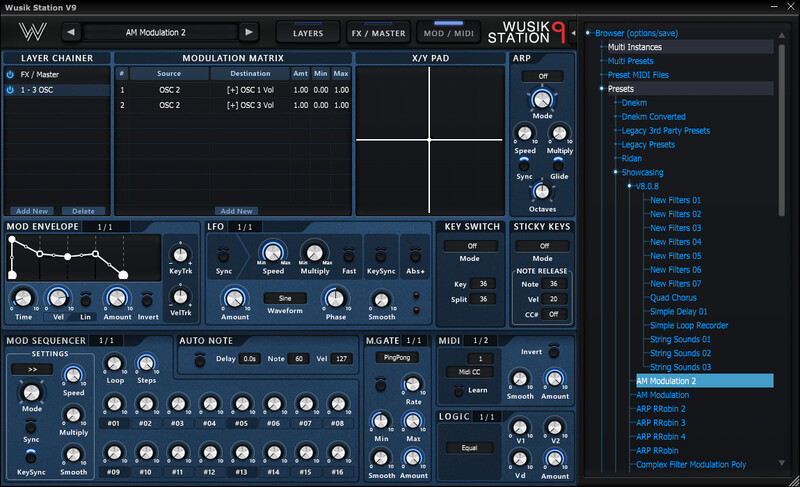The height and width of the screenshot is (487, 800).
Task: Click the Mod Sequencer step #01 knob
Action: (114, 404)
